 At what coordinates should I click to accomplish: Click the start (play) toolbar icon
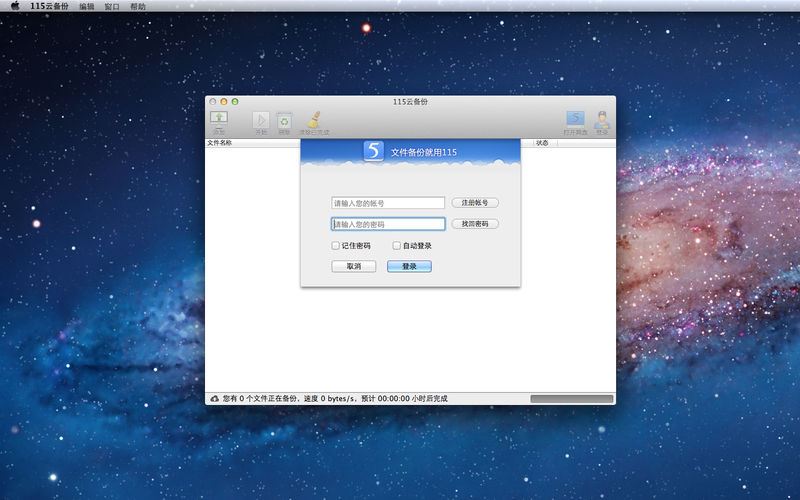tap(261, 120)
